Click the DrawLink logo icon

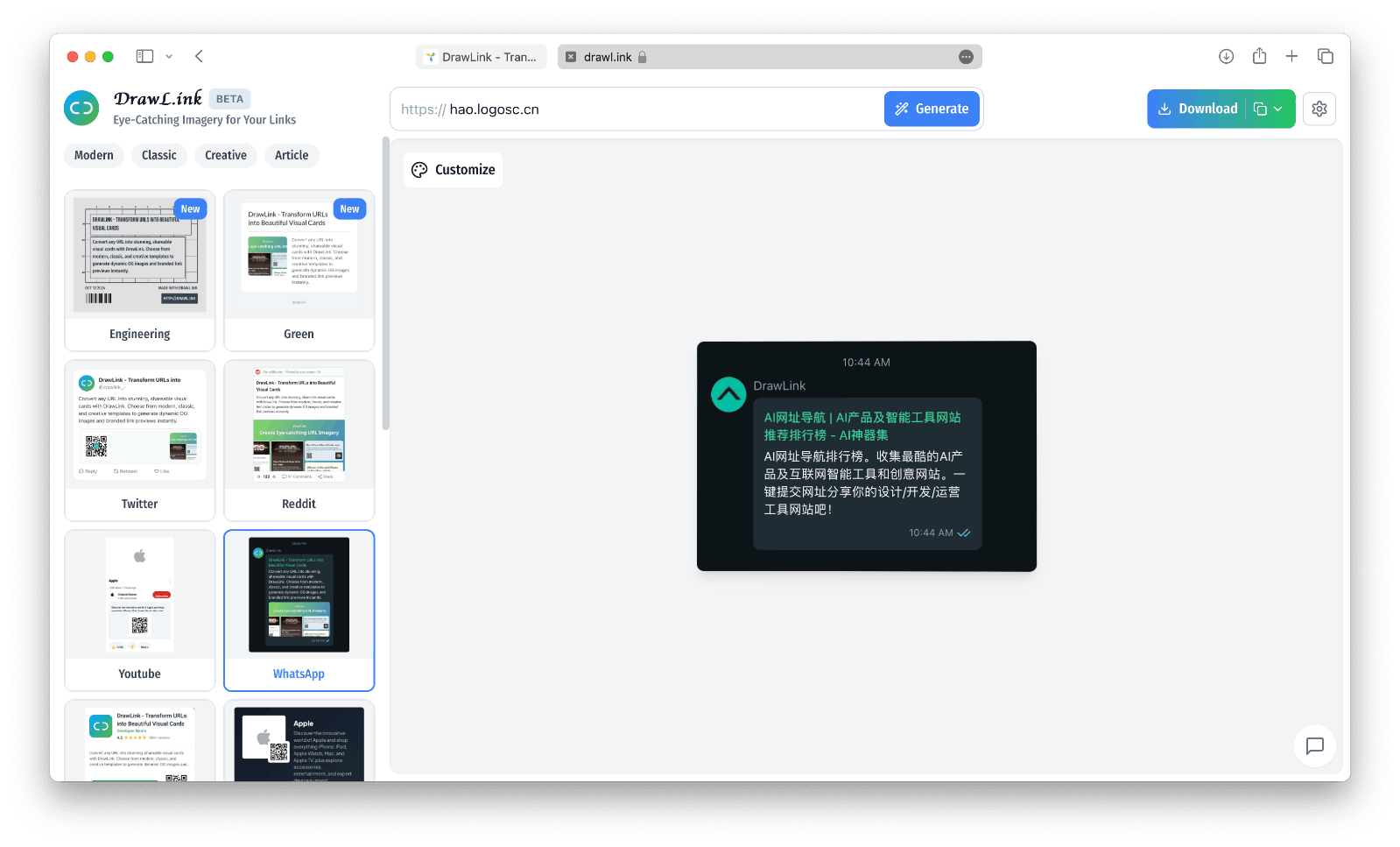click(x=81, y=109)
